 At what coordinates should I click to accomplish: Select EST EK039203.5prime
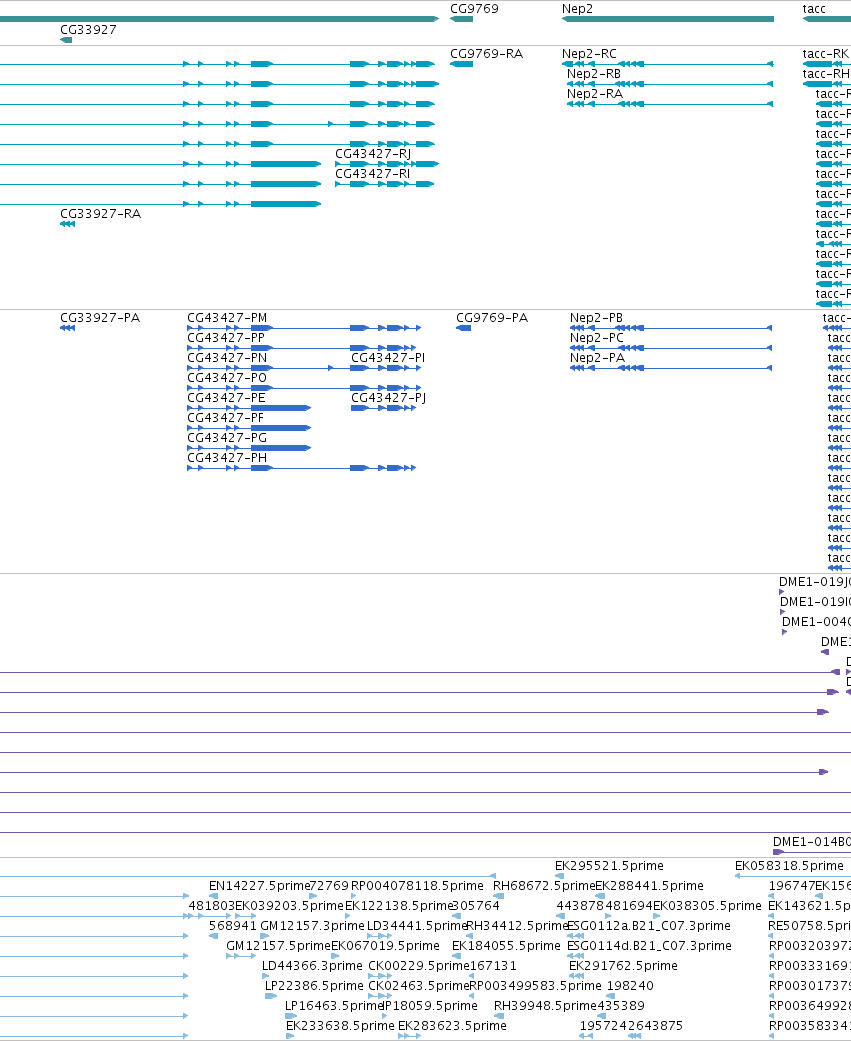click(289, 906)
